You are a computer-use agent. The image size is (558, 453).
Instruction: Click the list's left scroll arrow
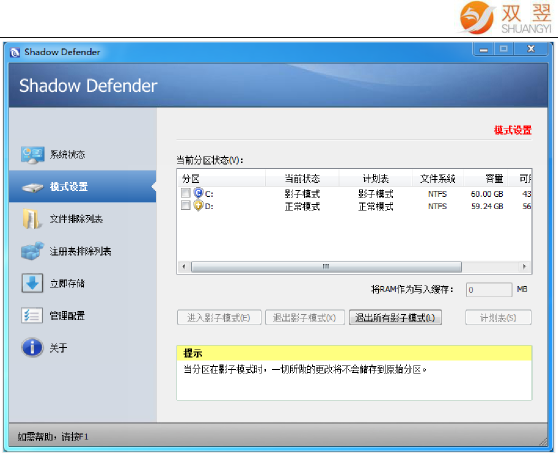coord(184,266)
